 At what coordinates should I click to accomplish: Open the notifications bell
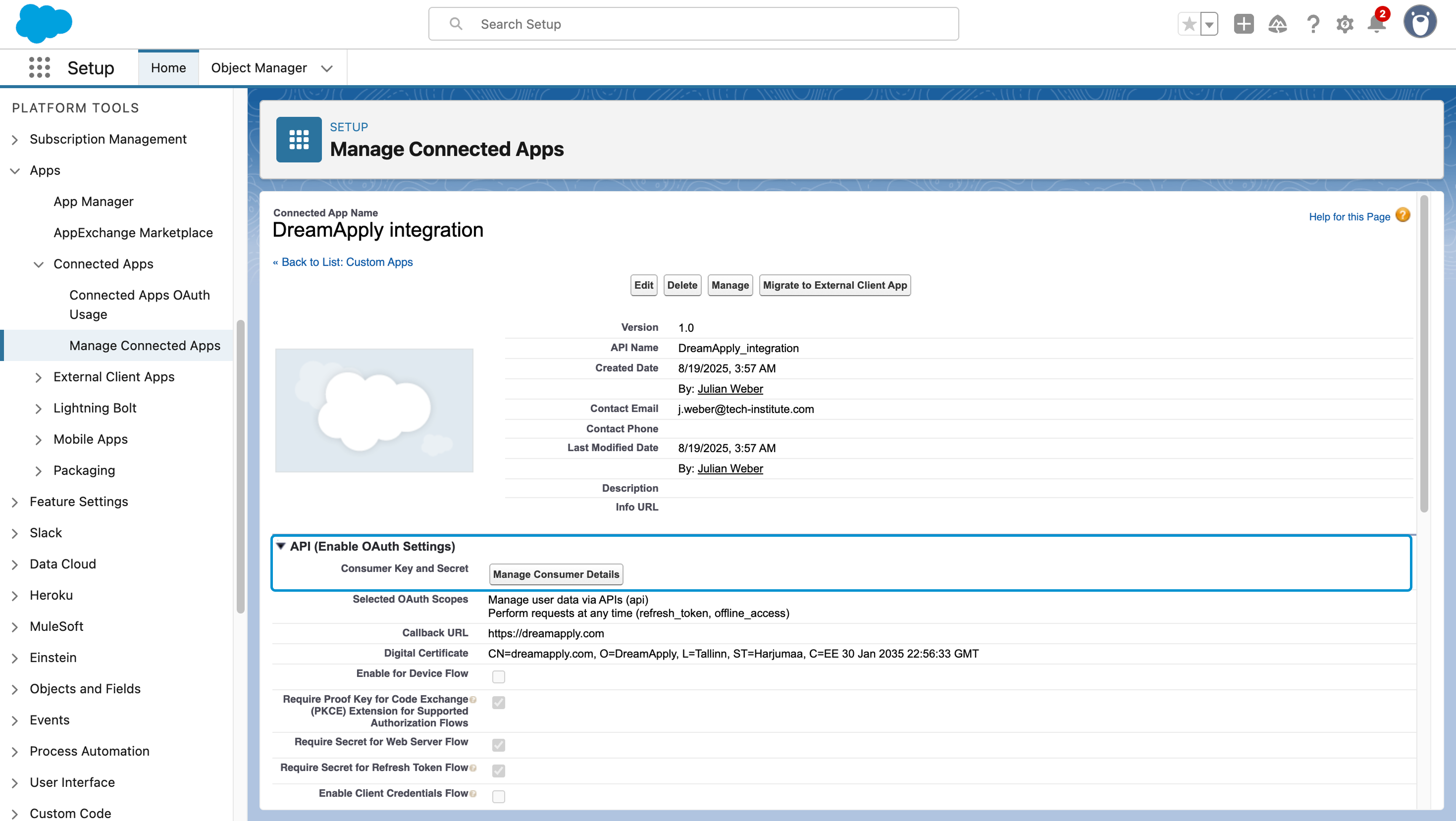click(x=1377, y=23)
